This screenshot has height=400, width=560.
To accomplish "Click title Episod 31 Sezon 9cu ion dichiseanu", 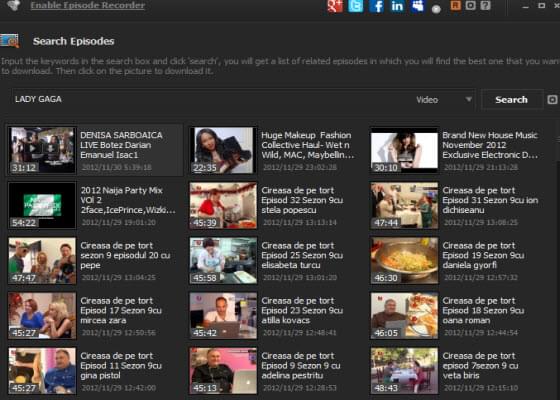I will (x=490, y=200).
